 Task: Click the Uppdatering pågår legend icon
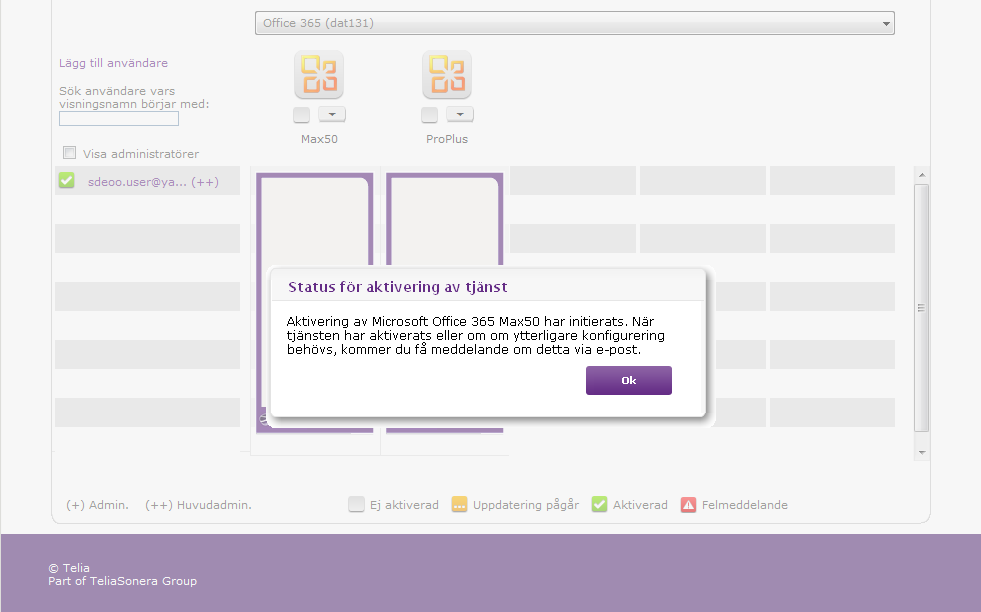coord(459,504)
